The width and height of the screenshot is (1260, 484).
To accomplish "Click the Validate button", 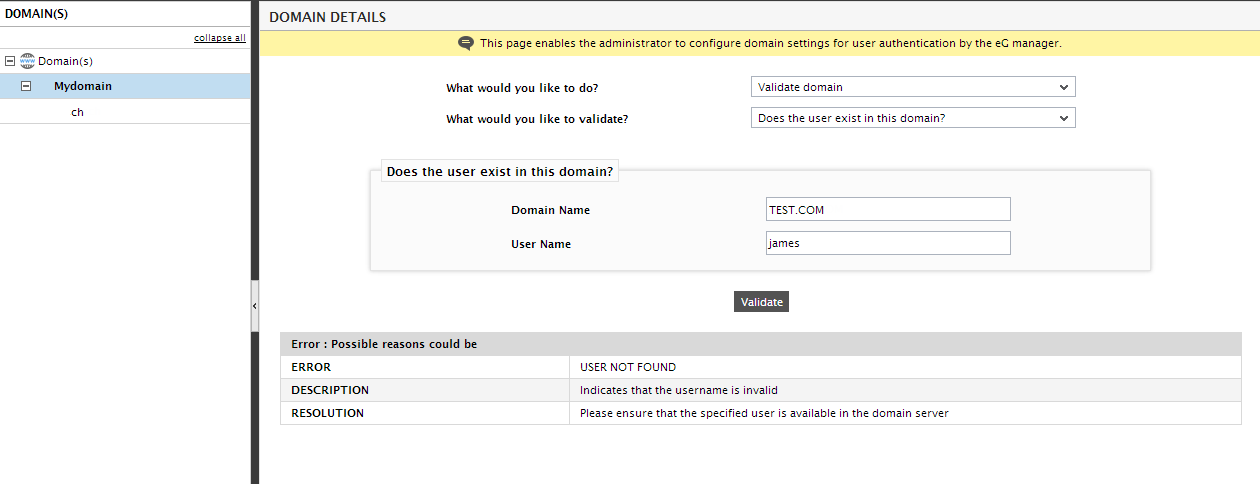I will (761, 301).
